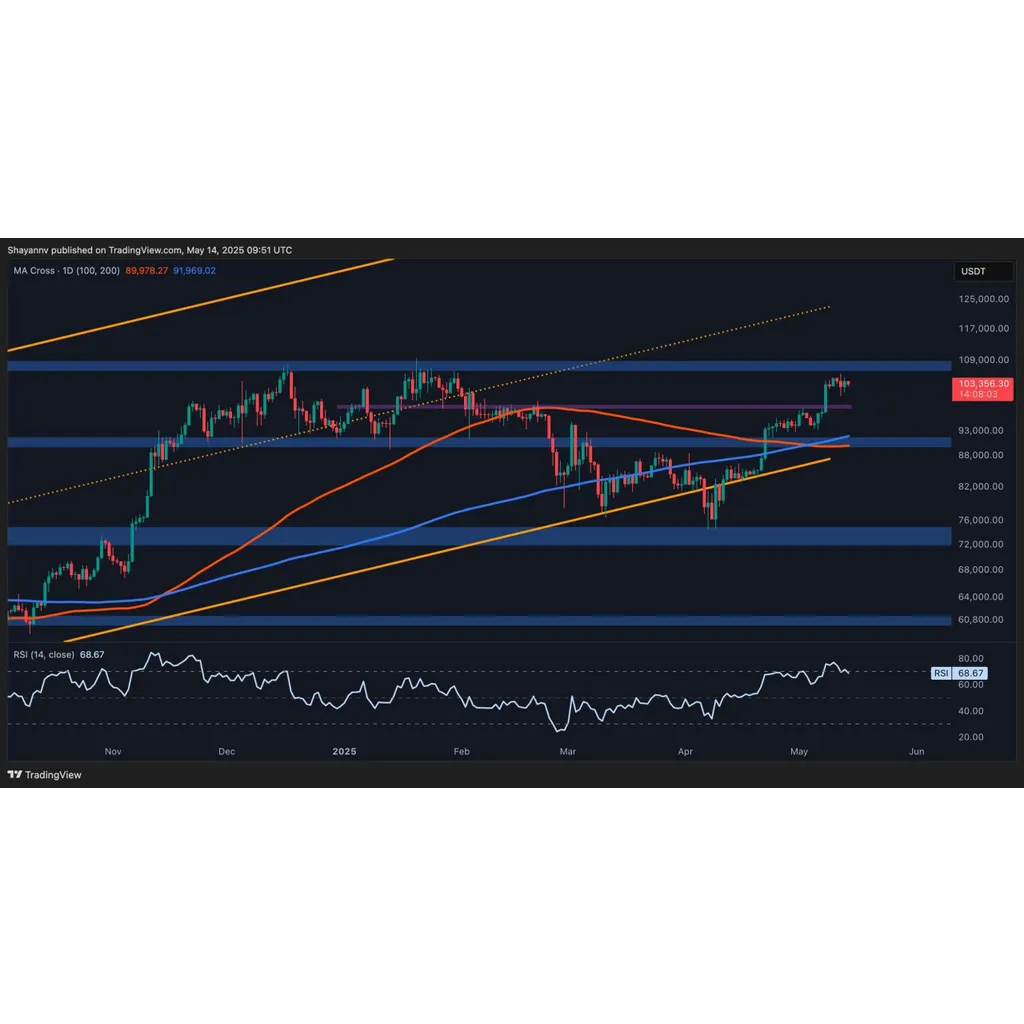Image resolution: width=1024 pixels, height=1024 pixels.
Task: Click the TradingView logo at bottom left
Action: pyautogui.click(x=44, y=775)
